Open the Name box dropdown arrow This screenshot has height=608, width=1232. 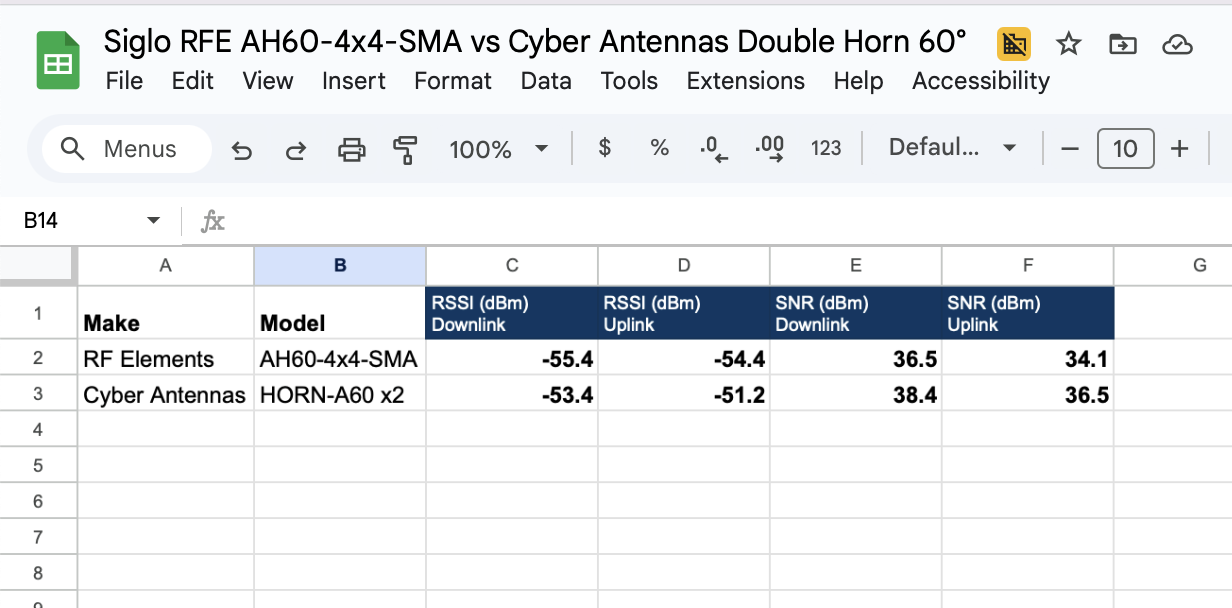(153, 221)
